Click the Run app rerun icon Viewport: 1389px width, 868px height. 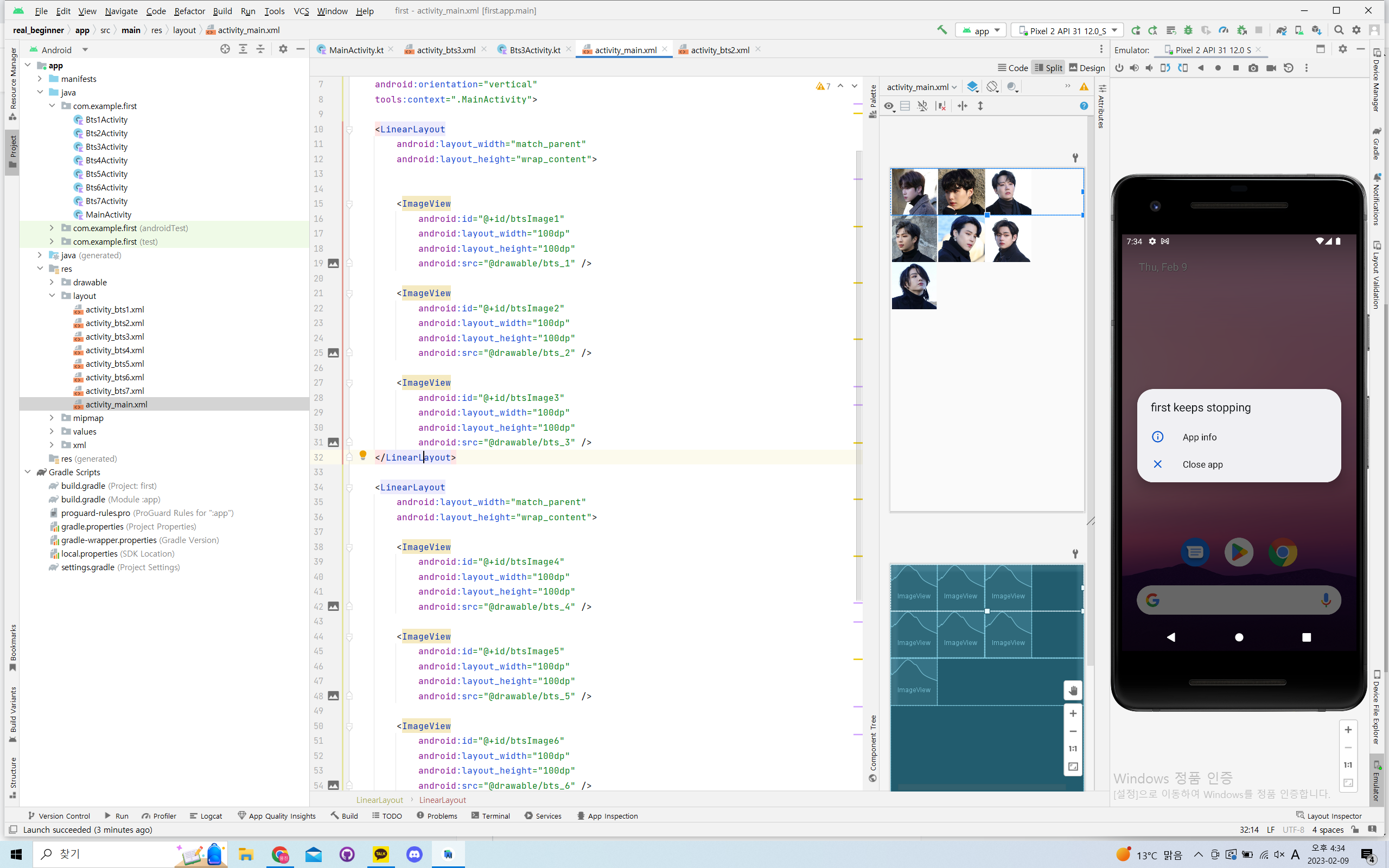(x=1135, y=30)
